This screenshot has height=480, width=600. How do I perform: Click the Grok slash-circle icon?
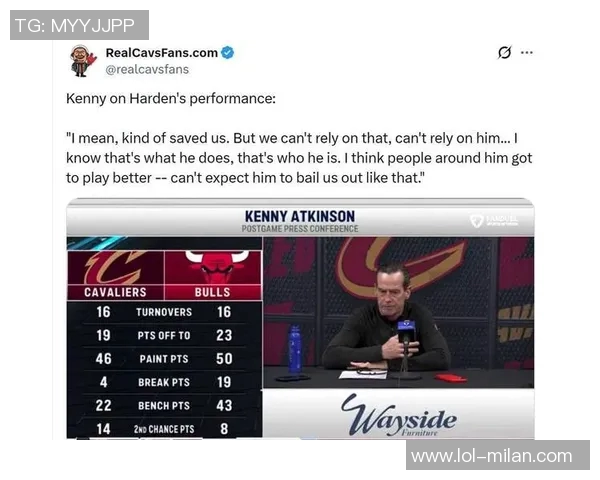tap(504, 53)
